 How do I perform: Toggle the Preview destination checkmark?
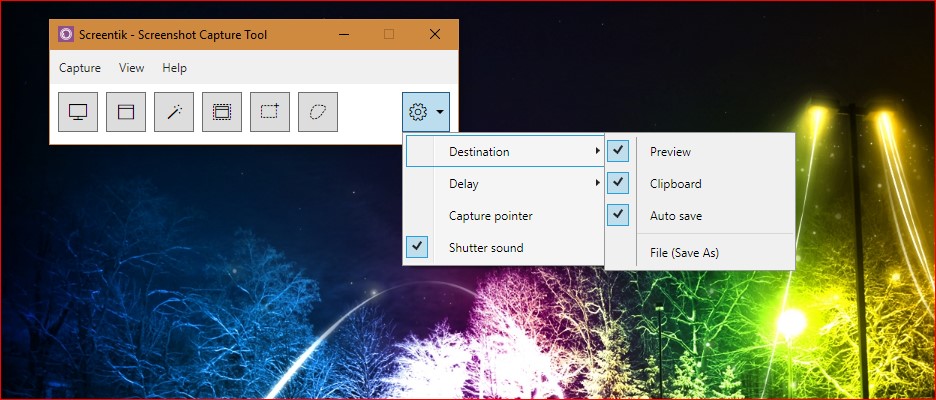[618, 152]
